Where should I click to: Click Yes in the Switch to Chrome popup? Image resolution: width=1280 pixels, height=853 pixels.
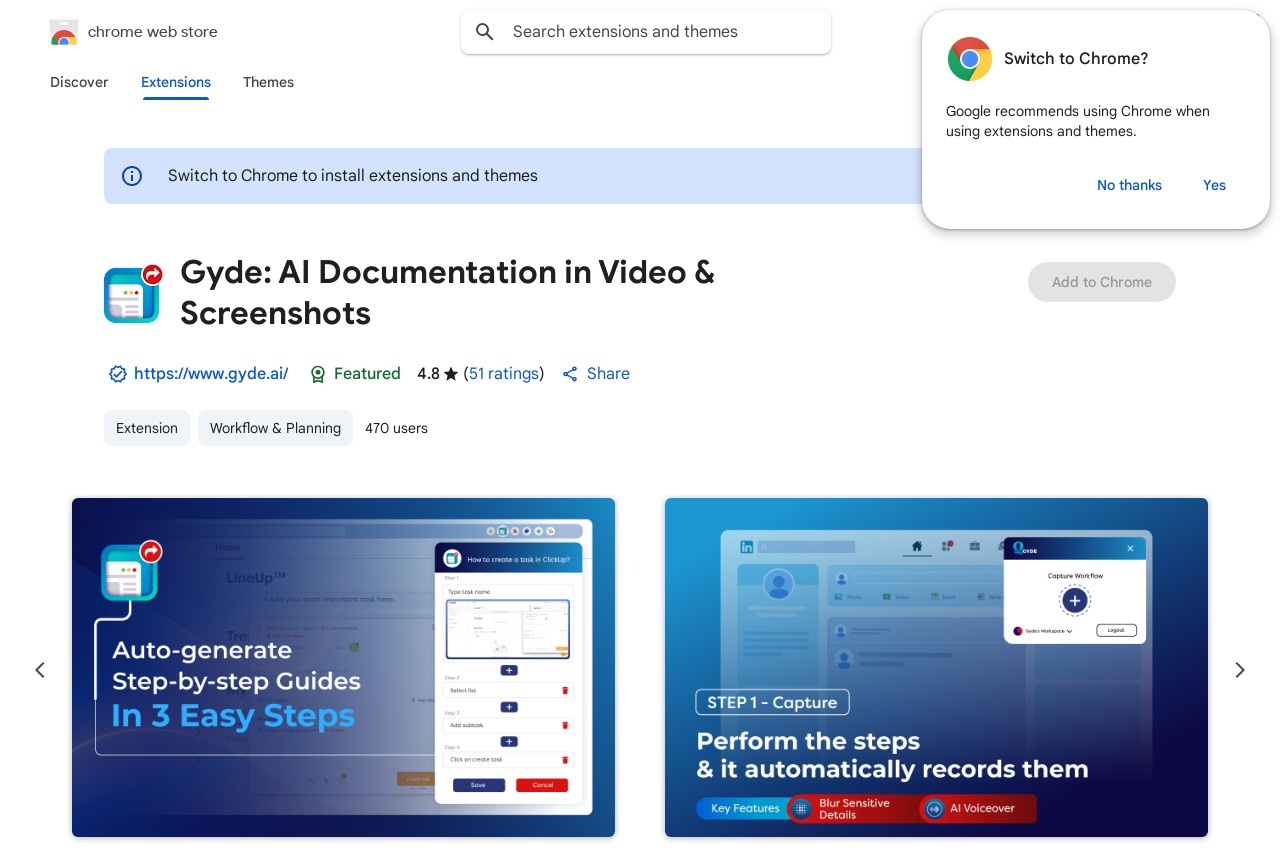[x=1214, y=185]
